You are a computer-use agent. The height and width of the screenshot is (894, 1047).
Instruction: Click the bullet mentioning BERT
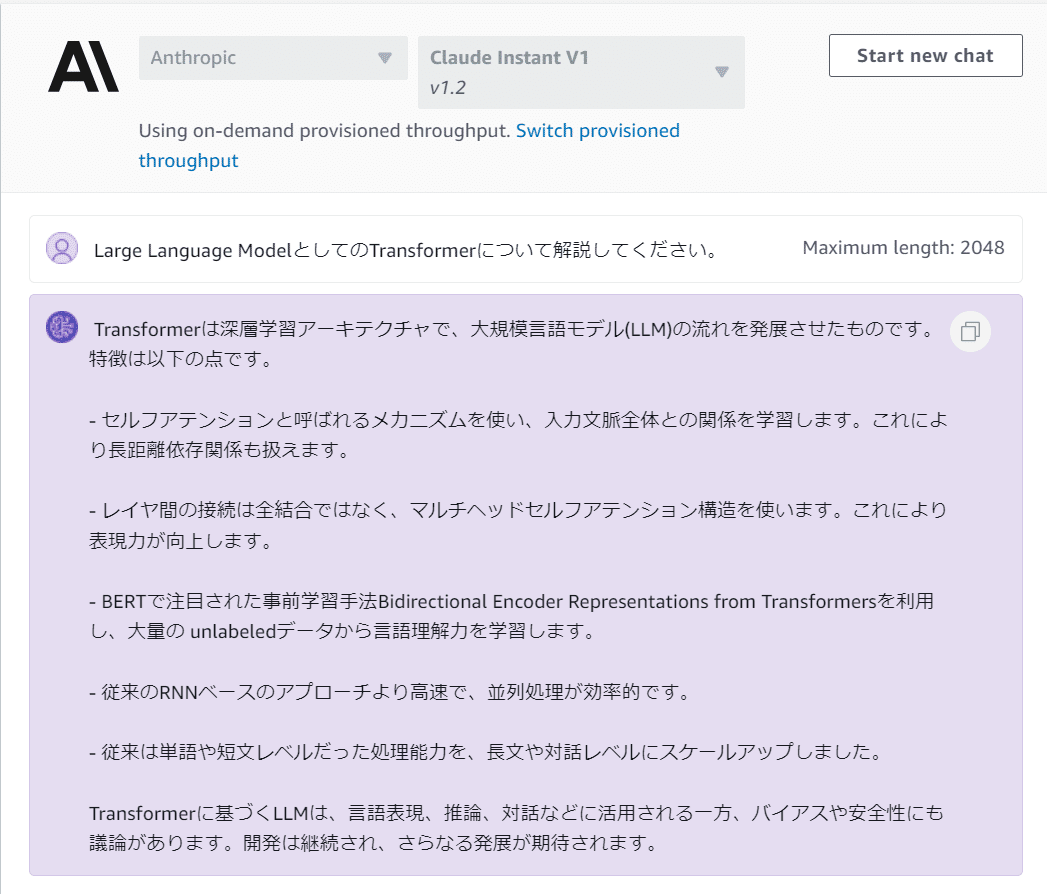pos(511,616)
